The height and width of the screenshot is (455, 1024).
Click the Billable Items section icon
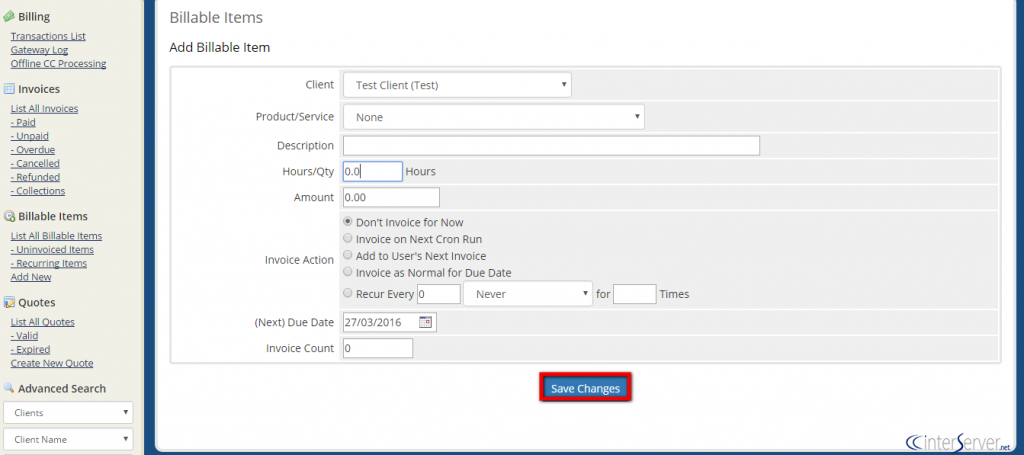click(9, 216)
